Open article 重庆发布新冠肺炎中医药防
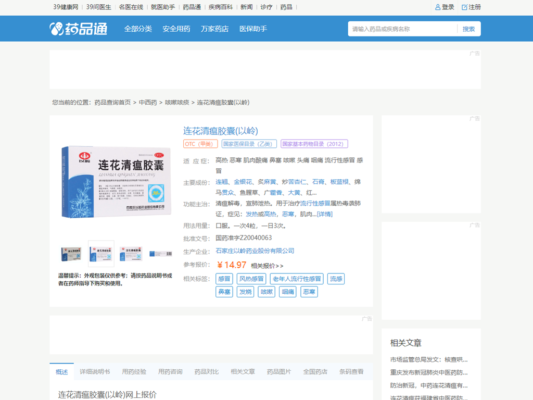 429,372
